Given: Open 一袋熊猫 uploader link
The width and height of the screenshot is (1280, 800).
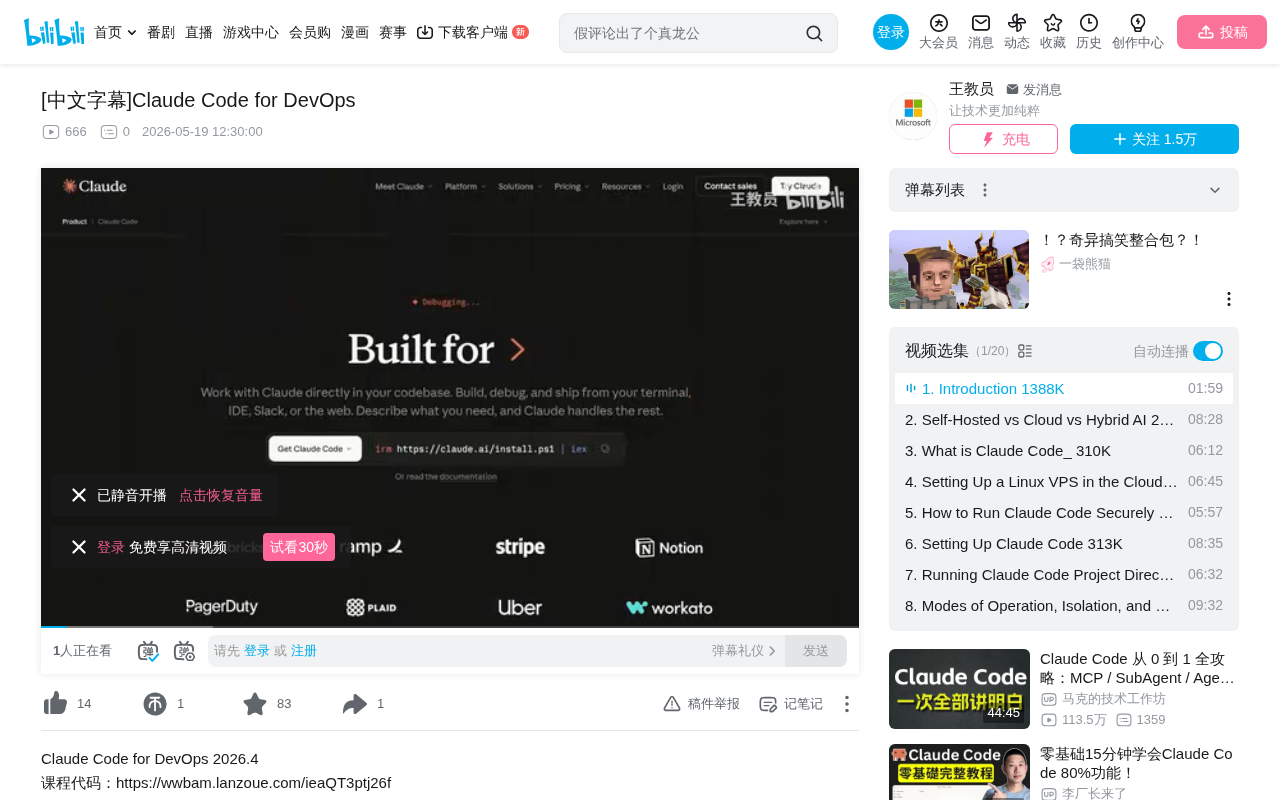Looking at the screenshot, I should (x=1085, y=264).
